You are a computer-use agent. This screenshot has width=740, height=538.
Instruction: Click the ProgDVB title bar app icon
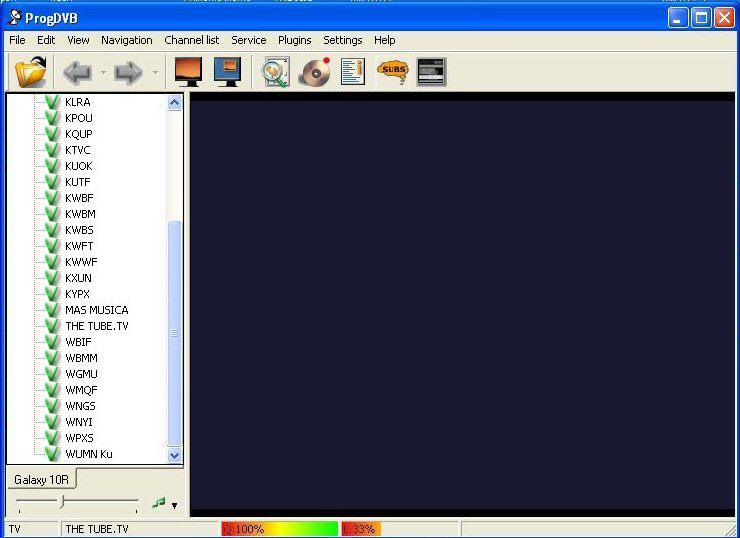pos(15,18)
